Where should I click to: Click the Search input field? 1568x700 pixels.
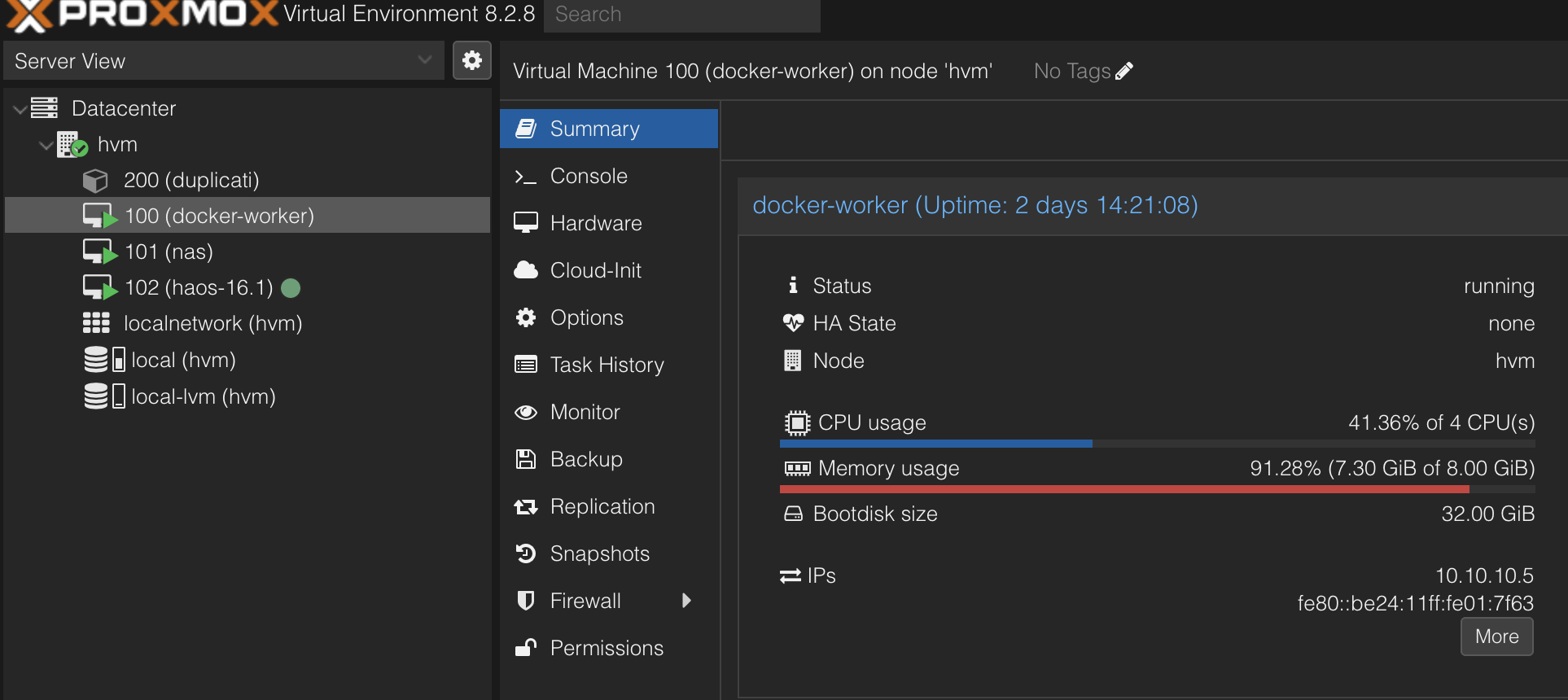[681, 15]
